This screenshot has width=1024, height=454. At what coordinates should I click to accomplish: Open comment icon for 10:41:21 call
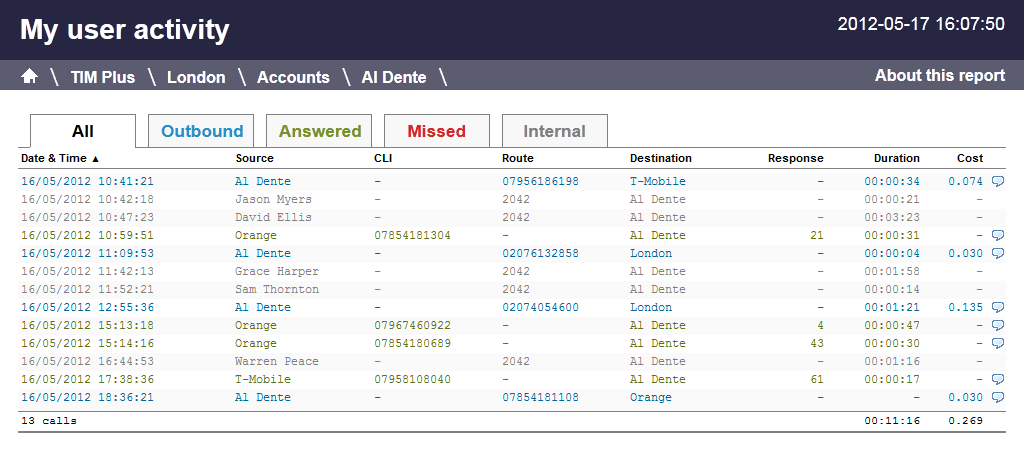[x=997, y=181]
